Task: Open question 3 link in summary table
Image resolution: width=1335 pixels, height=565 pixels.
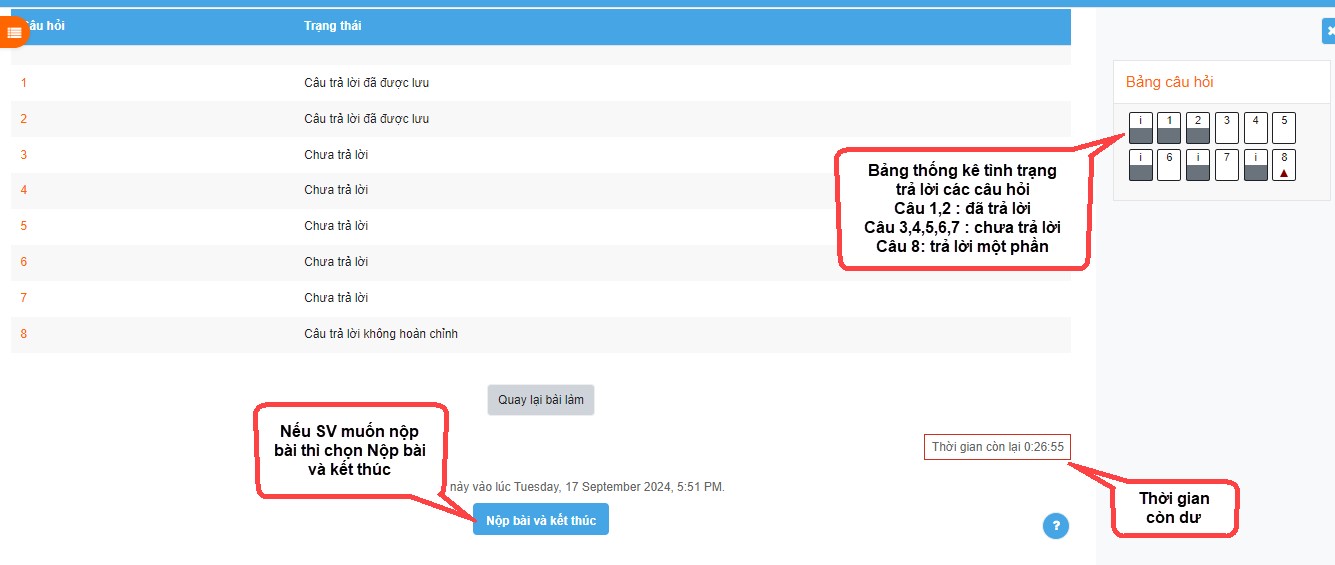Action: [x=24, y=155]
